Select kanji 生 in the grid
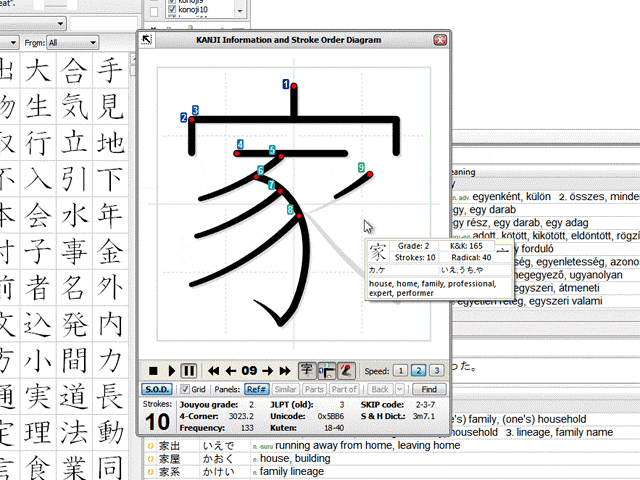Image resolution: width=640 pixels, height=480 pixels. [38, 106]
